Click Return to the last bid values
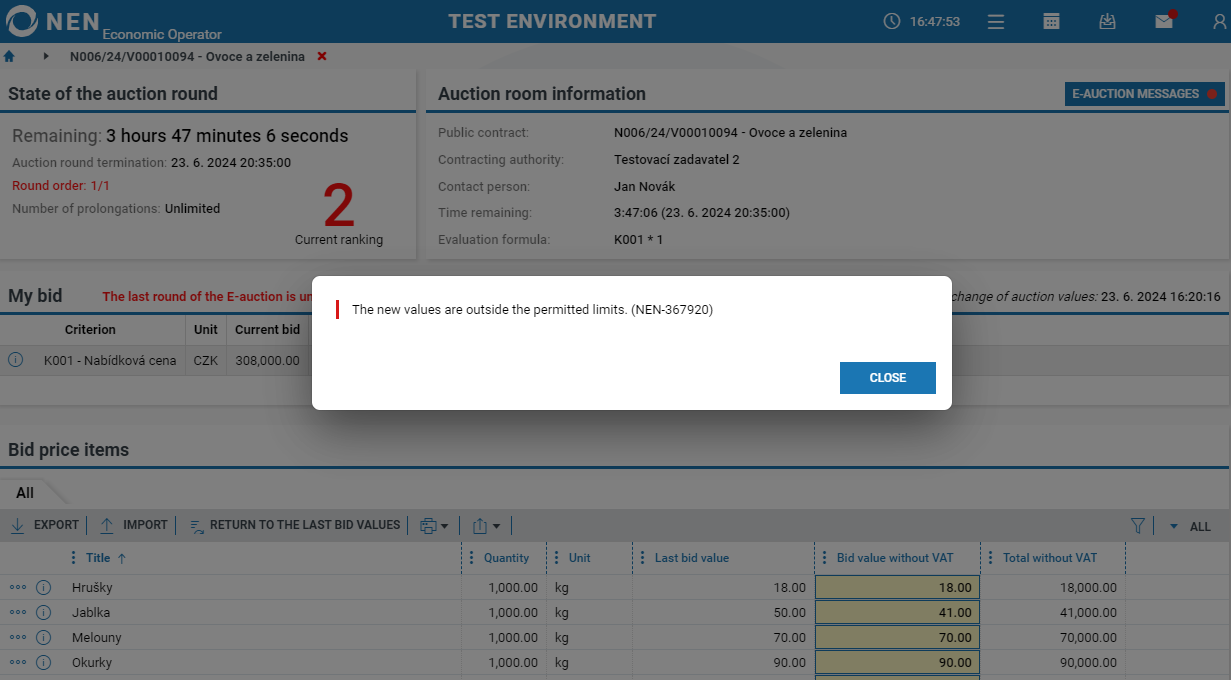The width and height of the screenshot is (1231, 680). point(295,525)
